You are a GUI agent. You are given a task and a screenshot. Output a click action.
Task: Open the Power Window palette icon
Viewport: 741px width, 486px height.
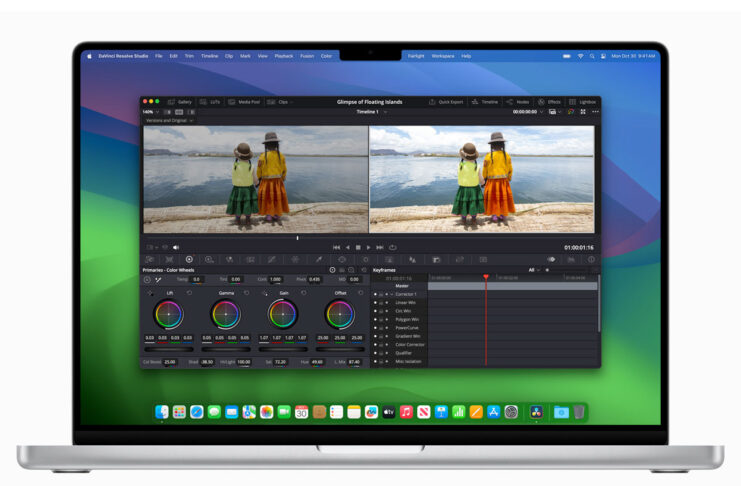342,260
